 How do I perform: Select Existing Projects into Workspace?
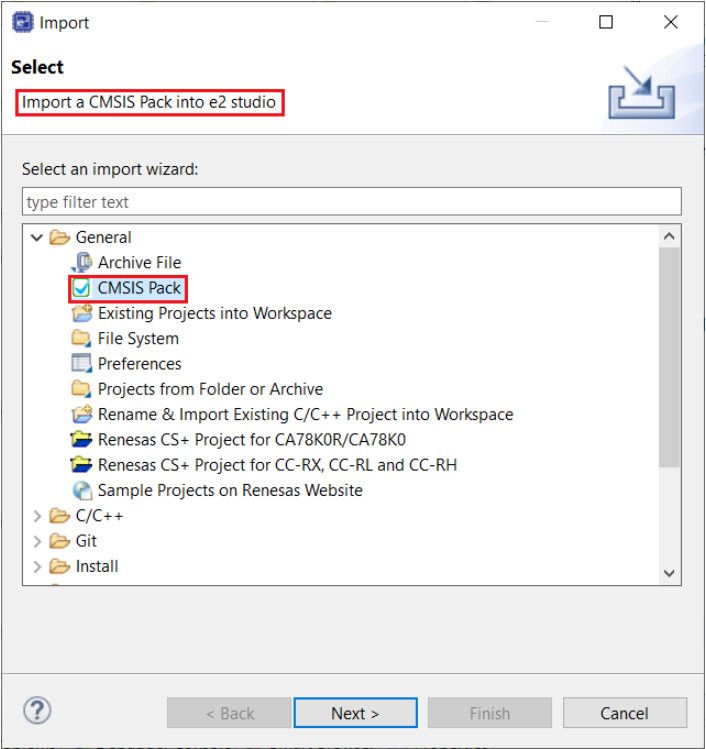click(x=214, y=313)
